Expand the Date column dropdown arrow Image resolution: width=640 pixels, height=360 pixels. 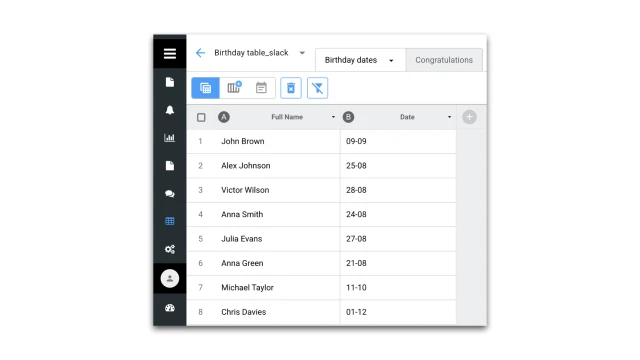click(449, 117)
